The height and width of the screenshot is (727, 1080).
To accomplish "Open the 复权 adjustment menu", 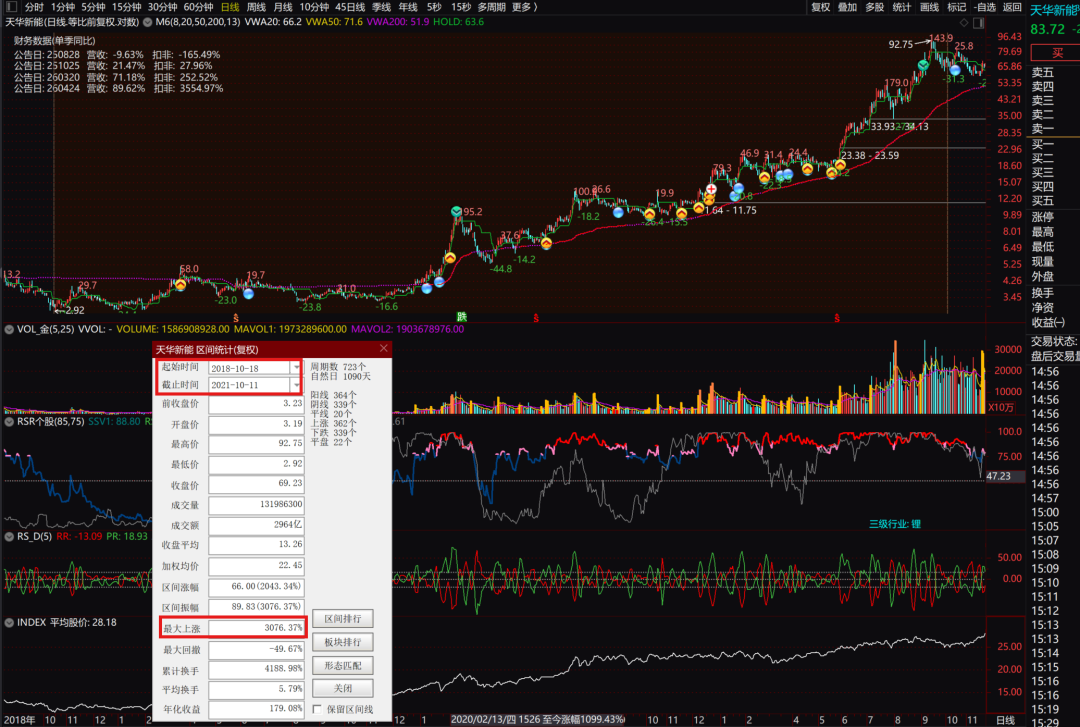I will point(820,7).
